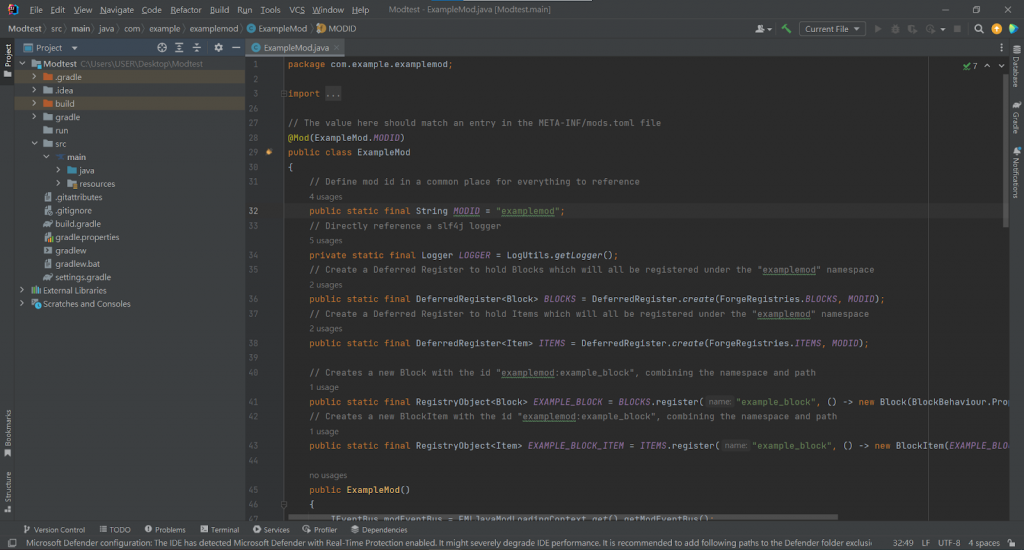The image size is (1024, 550).
Task: Open Project panel gear options
Action: [x=218, y=47]
